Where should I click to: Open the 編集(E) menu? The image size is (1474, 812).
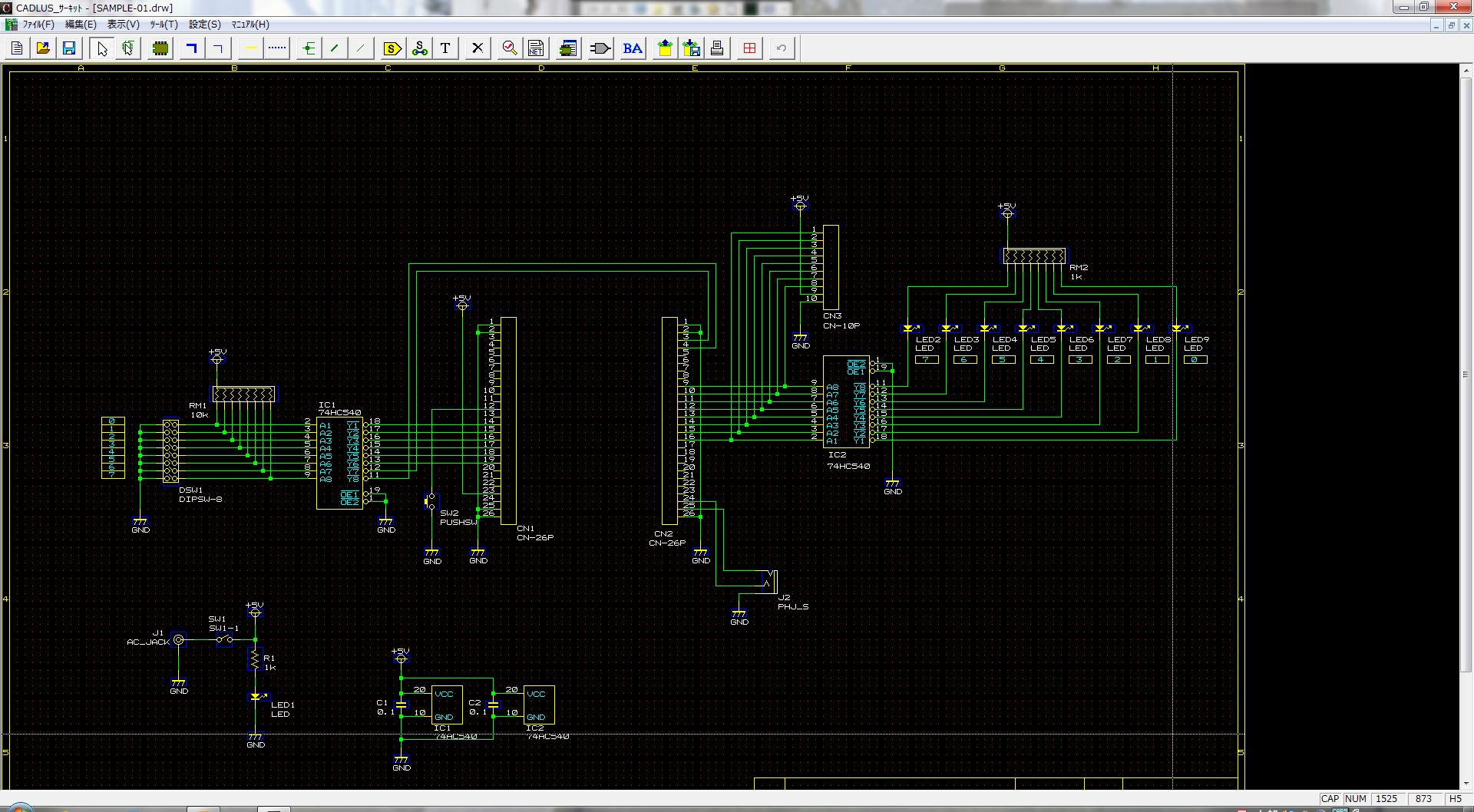(81, 25)
